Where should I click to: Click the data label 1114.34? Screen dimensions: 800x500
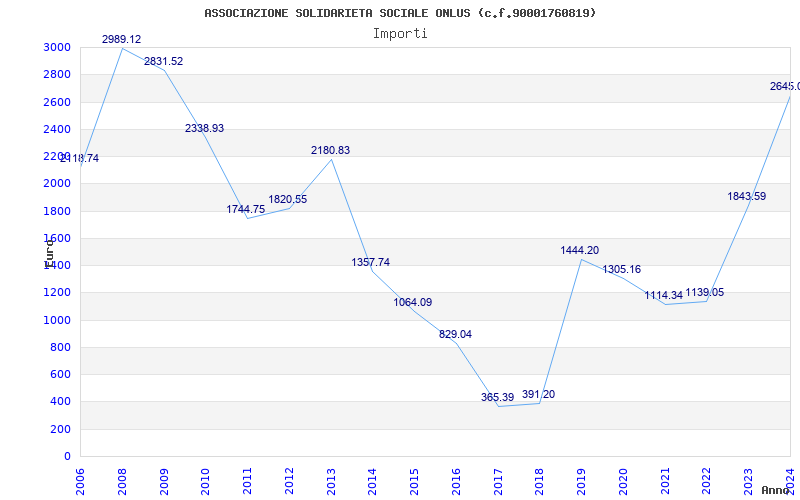coord(663,295)
